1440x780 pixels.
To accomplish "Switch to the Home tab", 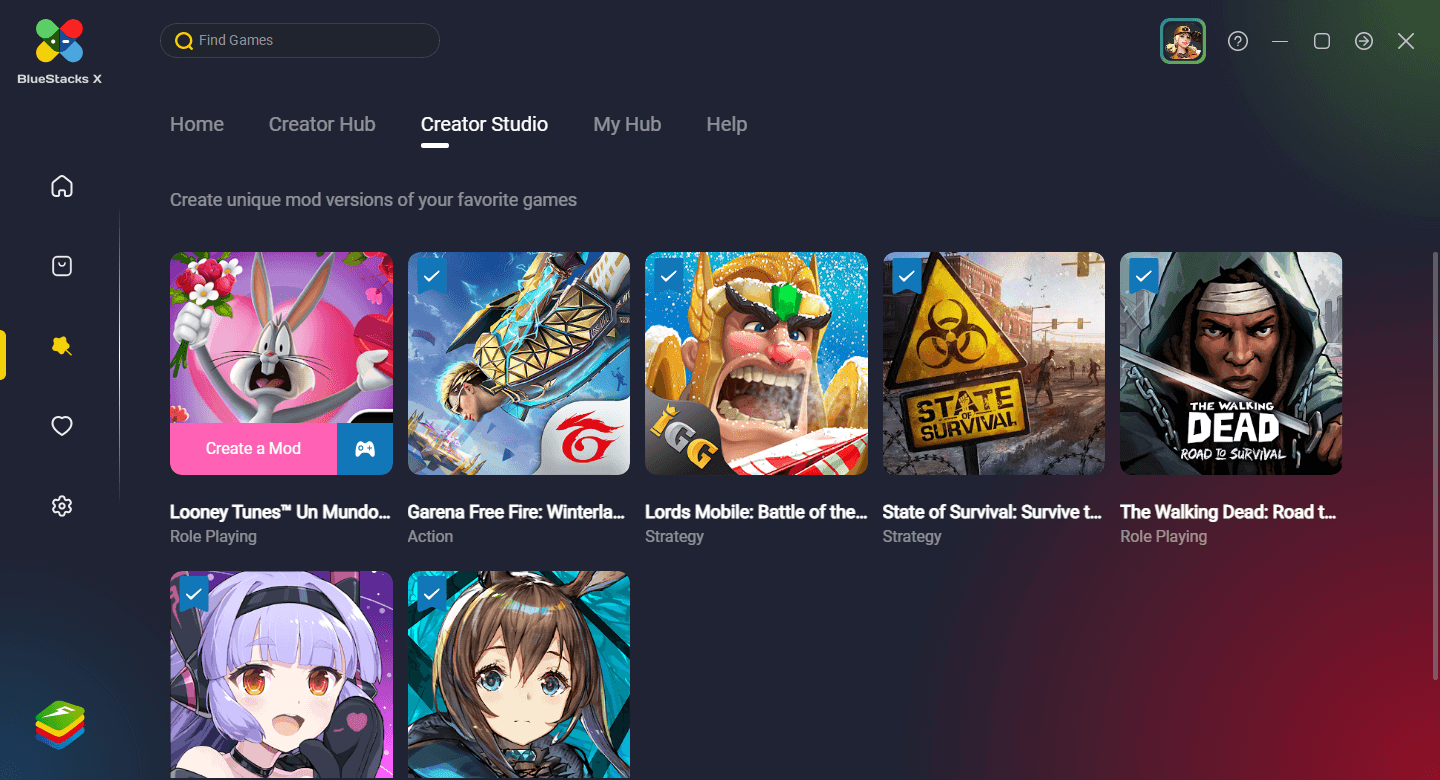I will click(197, 124).
